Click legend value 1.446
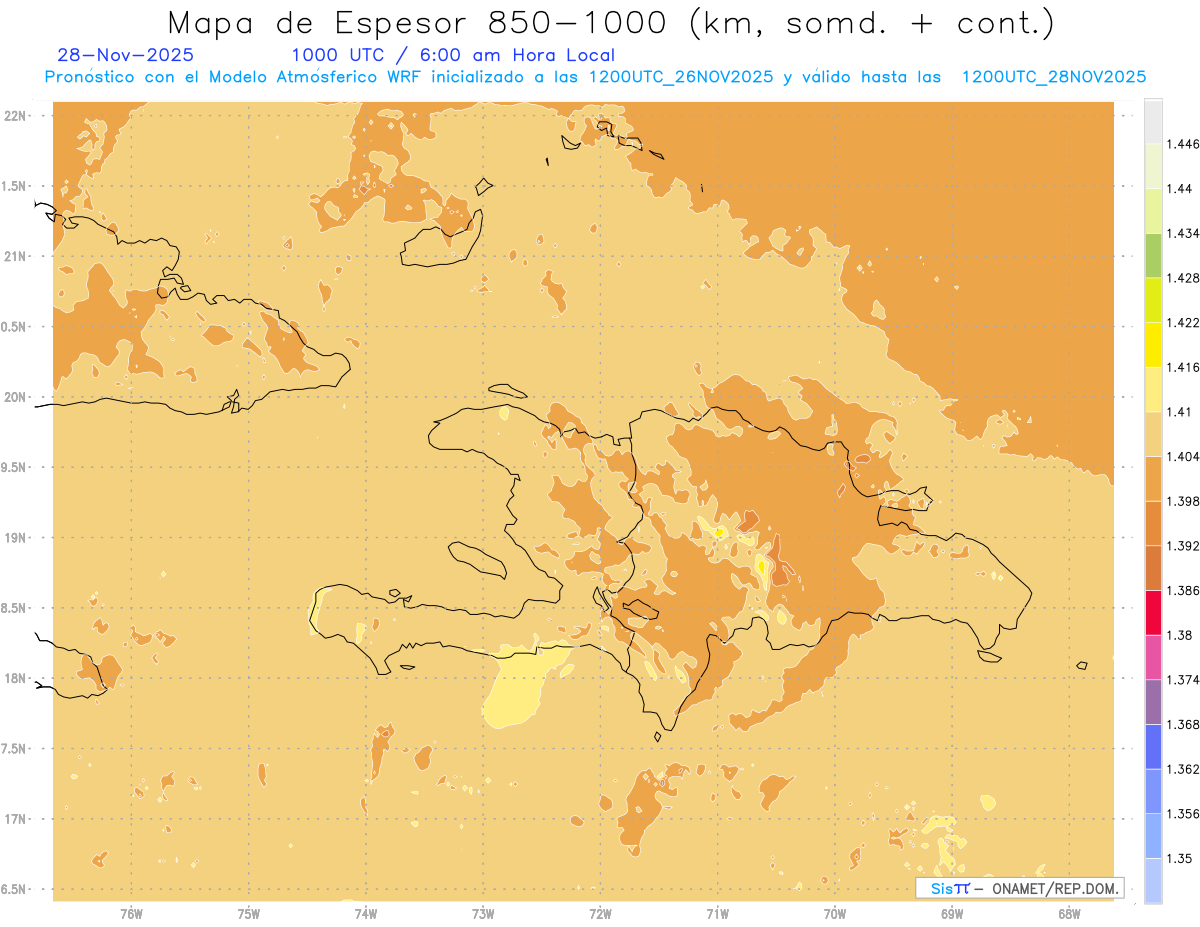This screenshot has width=1200, height=927. [x=1182, y=144]
